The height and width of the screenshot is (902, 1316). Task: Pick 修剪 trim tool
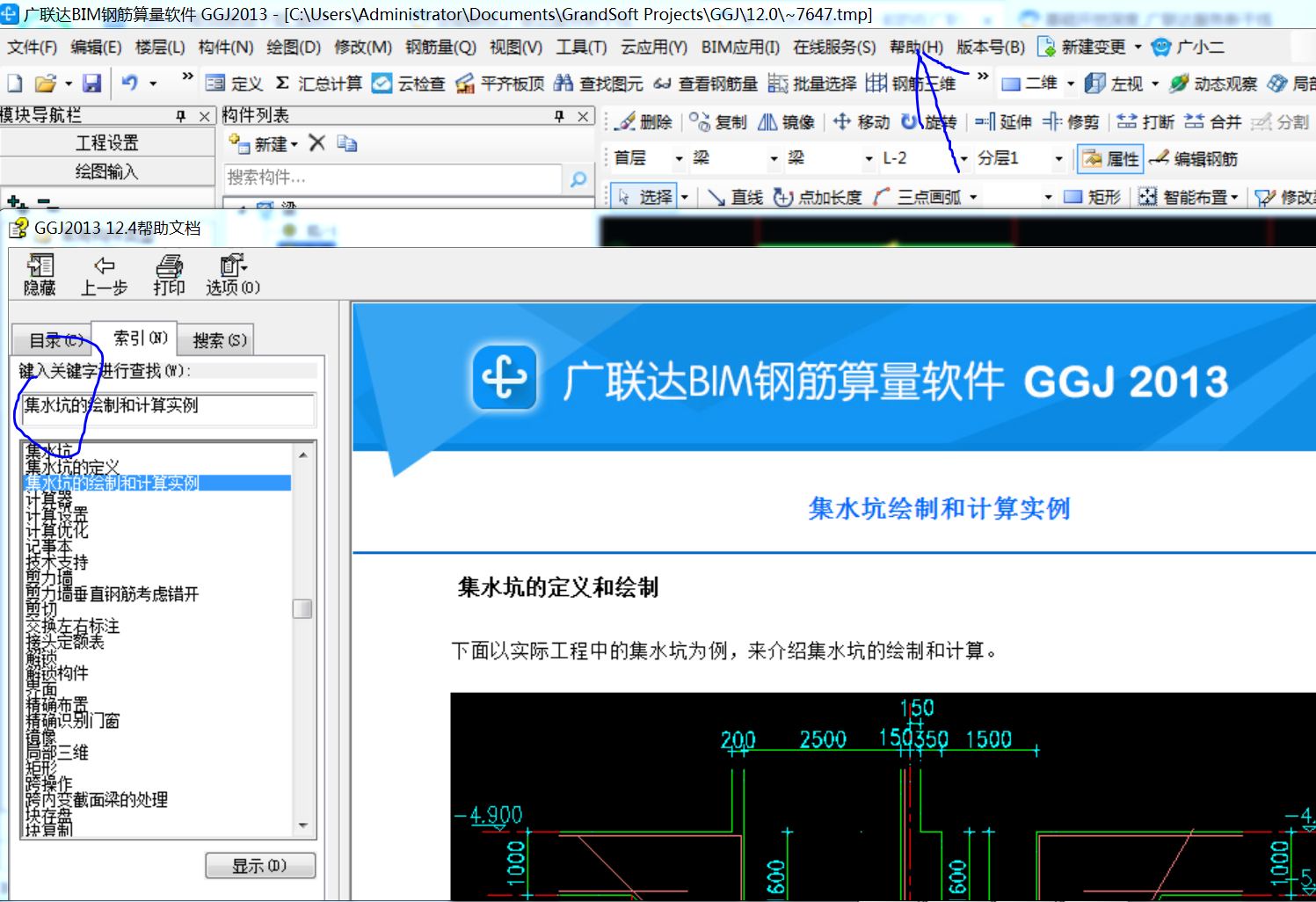1071,121
